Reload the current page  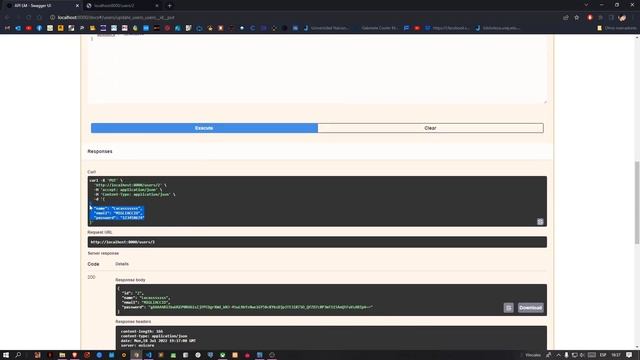click(29, 18)
